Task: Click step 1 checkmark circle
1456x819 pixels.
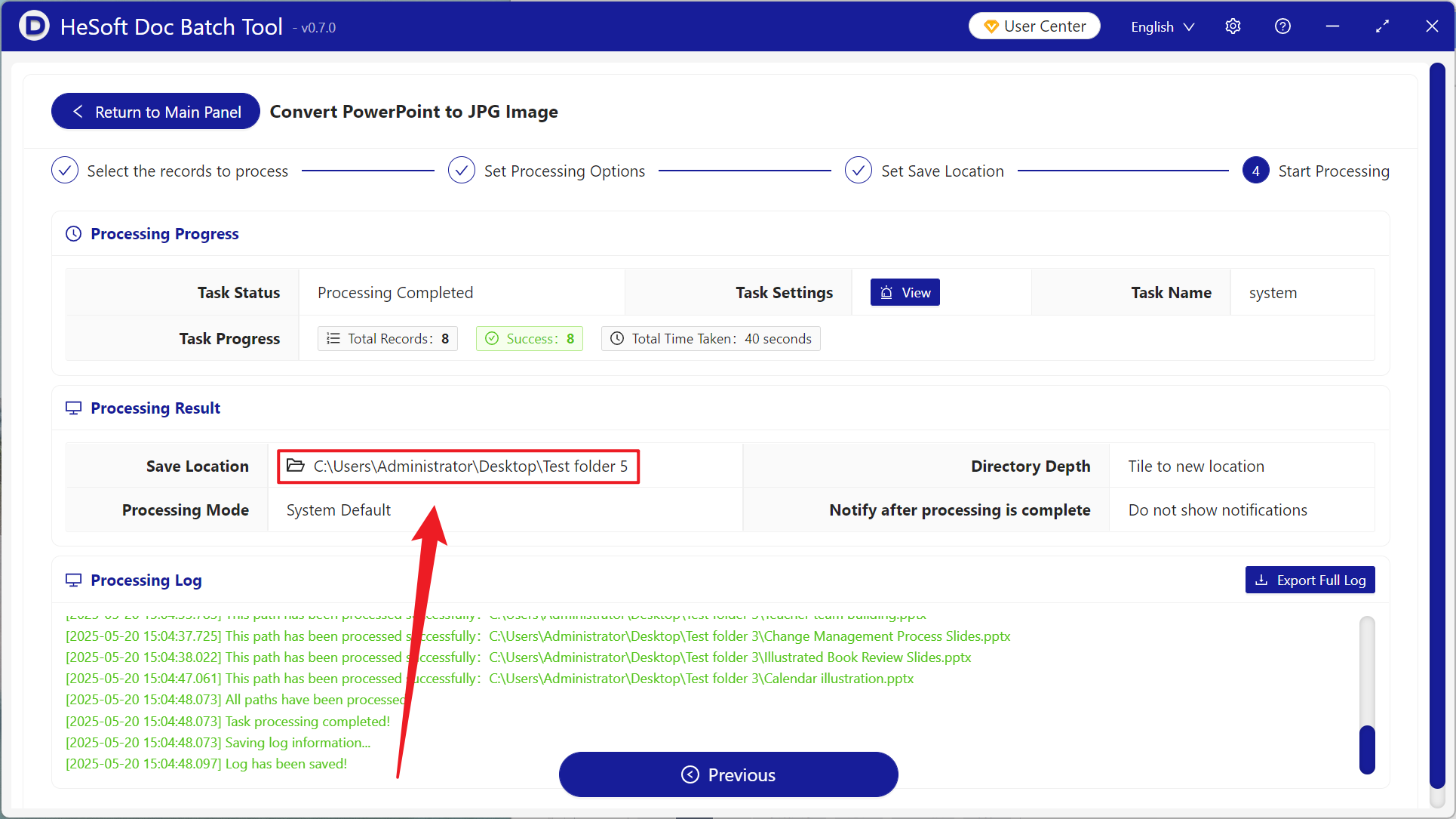Action: (65, 171)
